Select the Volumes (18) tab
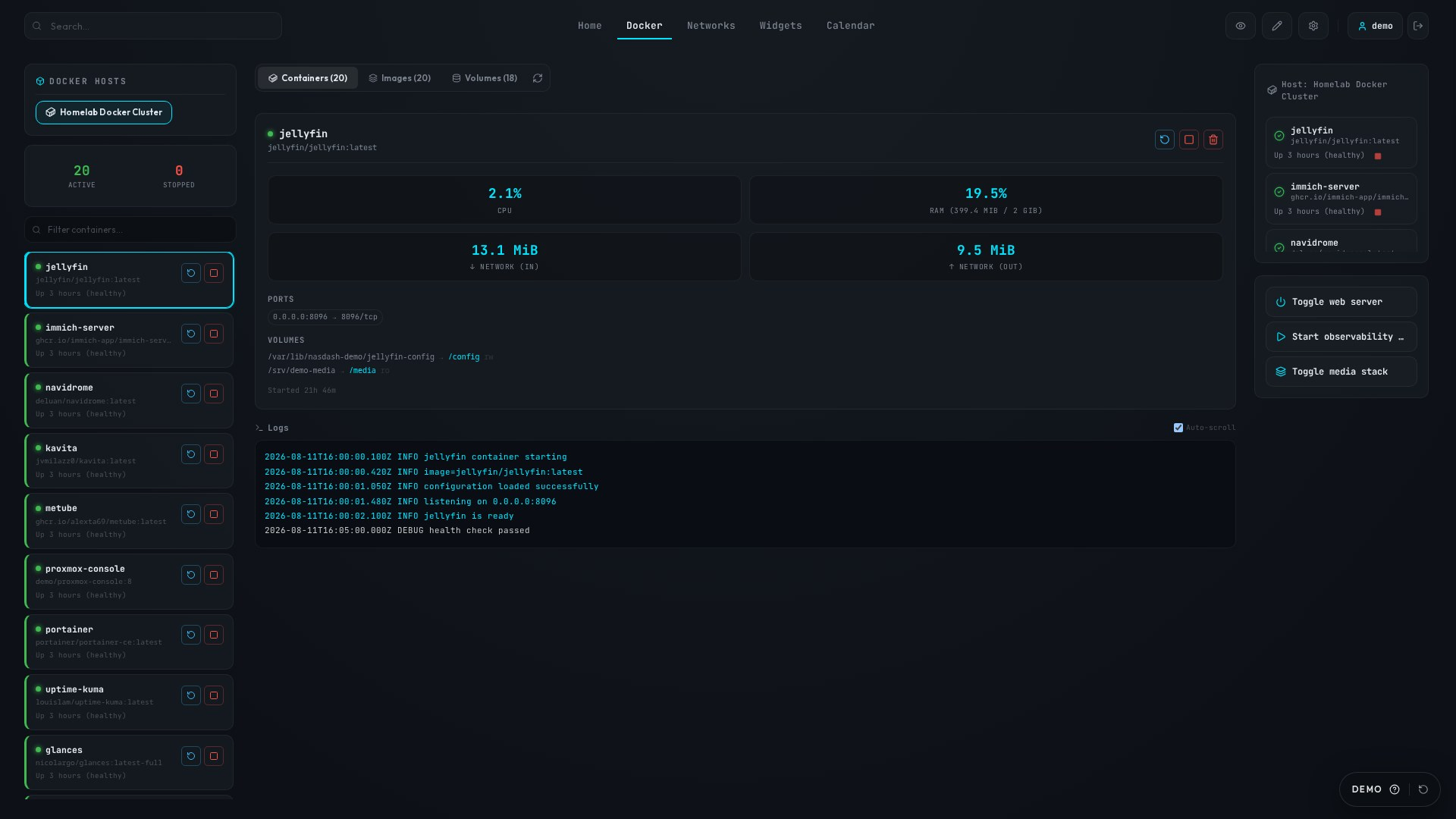This screenshot has width=1456, height=819. [485, 78]
